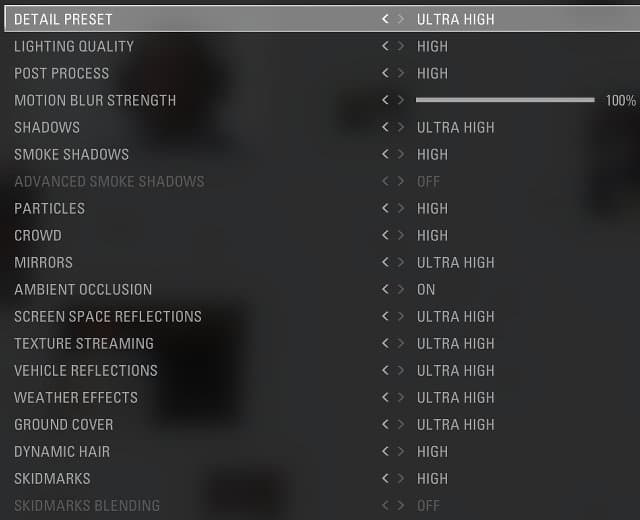Image resolution: width=640 pixels, height=520 pixels.
Task: Switch Ambient Occlusion off via left arrow
Action: tap(385, 289)
